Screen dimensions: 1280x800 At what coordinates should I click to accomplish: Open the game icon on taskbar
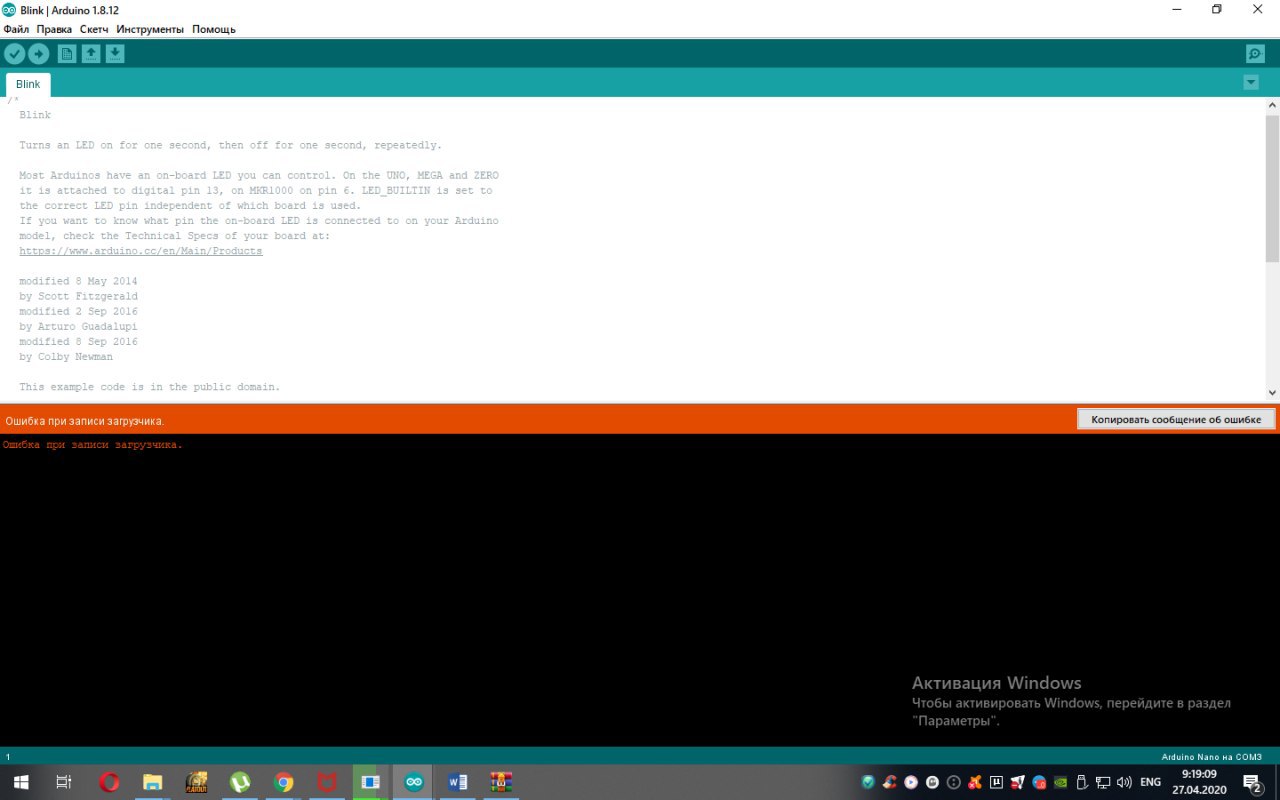point(197,782)
